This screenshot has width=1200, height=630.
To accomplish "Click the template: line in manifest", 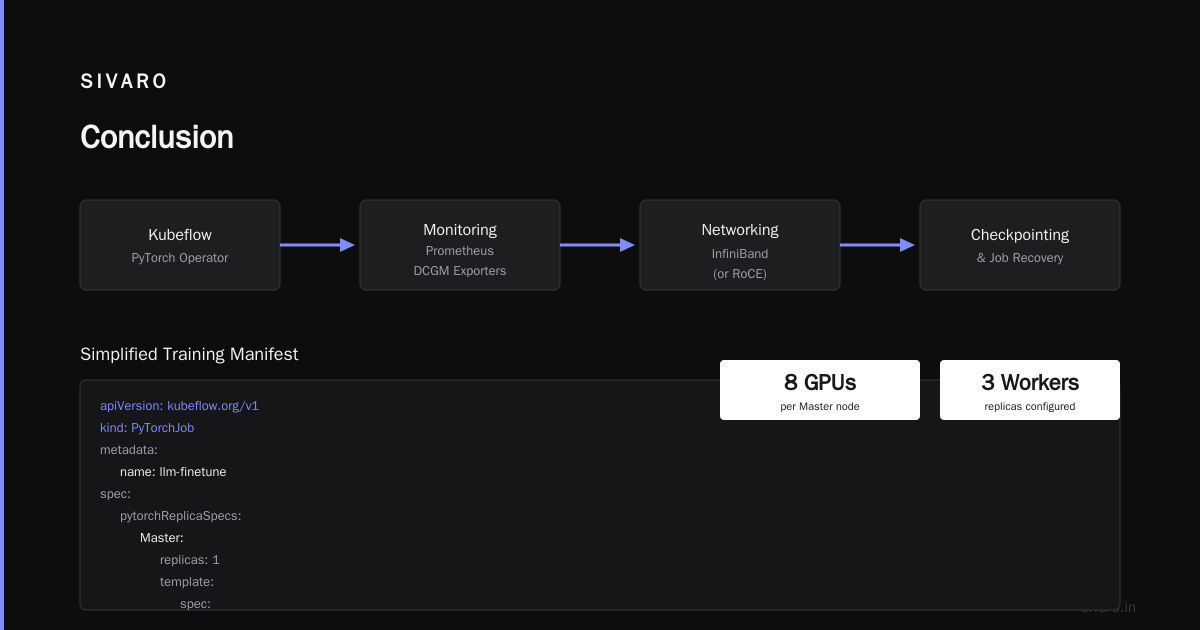I will (x=187, y=582).
